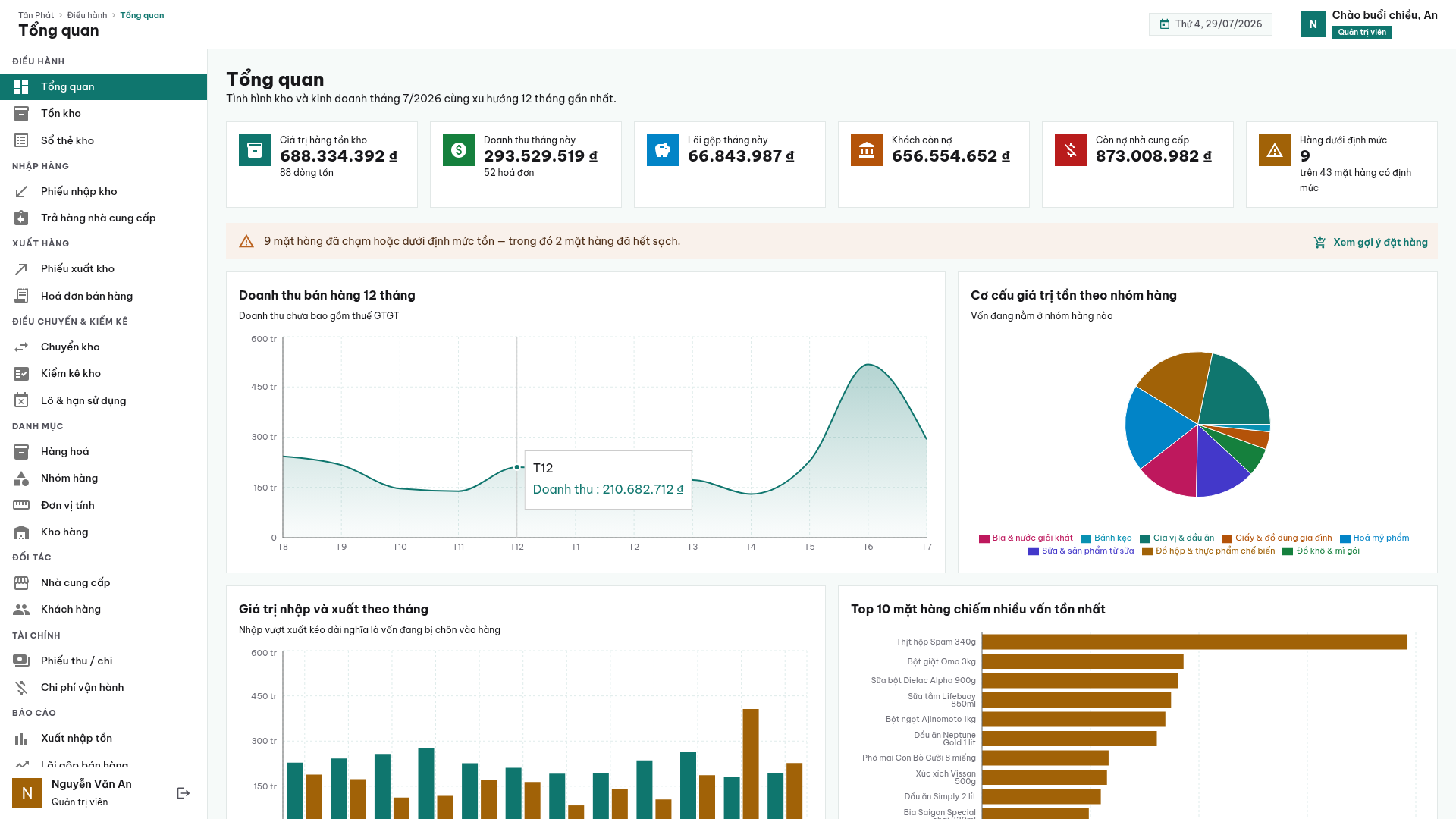Open the user menu Chào buổi chiều, An
Screen dimensions: 1456x819
(1370, 24)
